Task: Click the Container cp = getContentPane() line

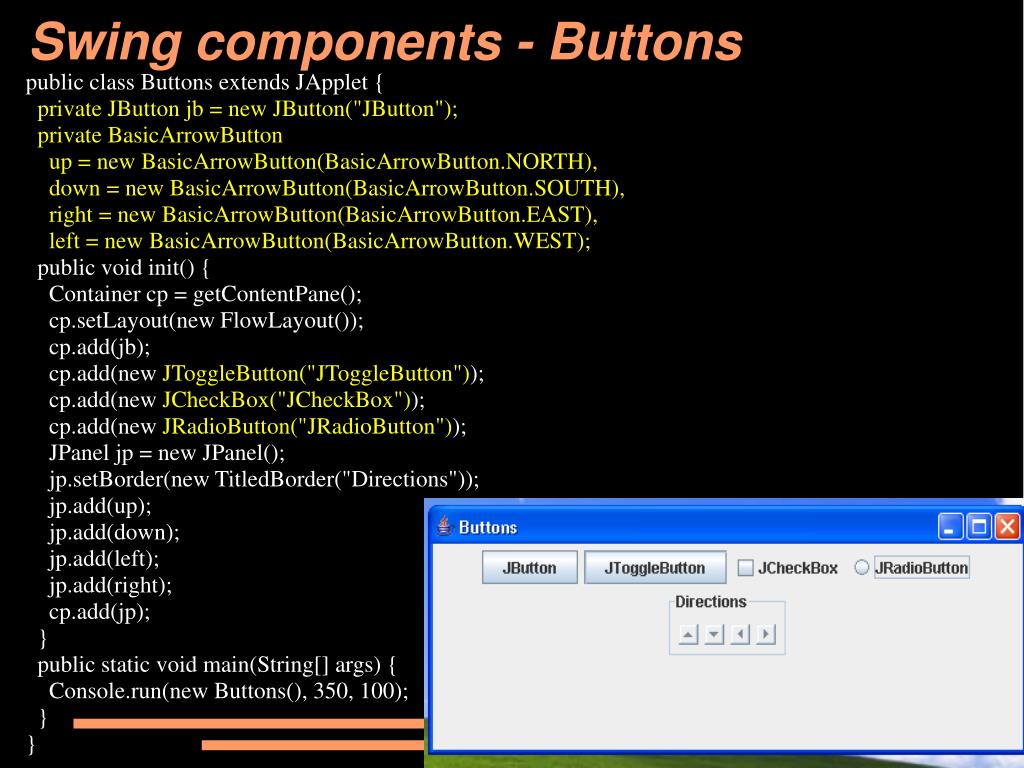Action: pyautogui.click(x=205, y=295)
